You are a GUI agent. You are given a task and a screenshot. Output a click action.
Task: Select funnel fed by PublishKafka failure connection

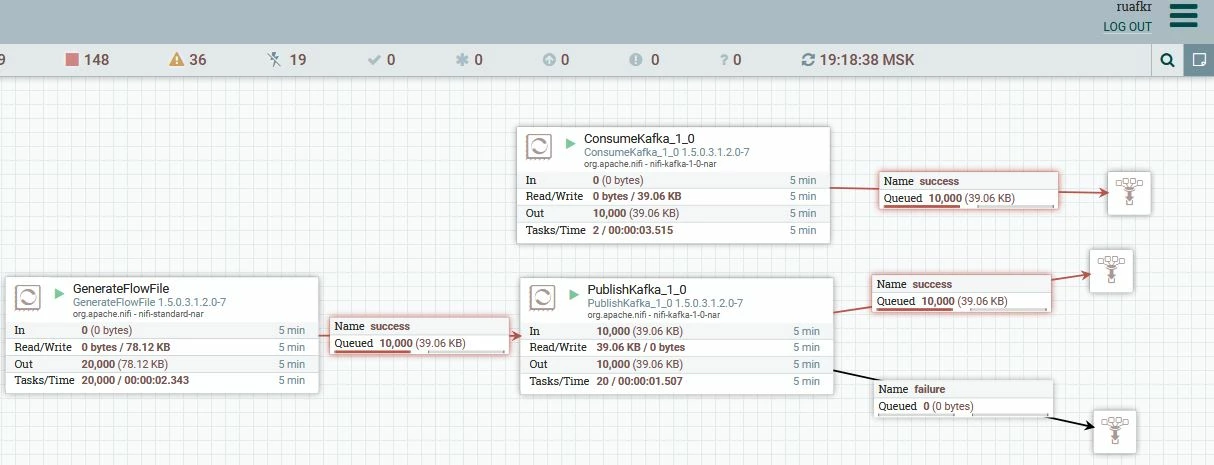click(x=1115, y=432)
